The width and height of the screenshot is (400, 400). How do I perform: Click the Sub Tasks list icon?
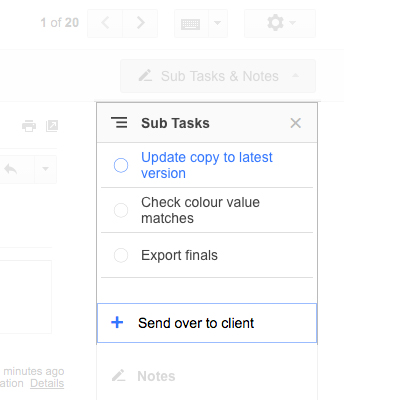pos(119,123)
